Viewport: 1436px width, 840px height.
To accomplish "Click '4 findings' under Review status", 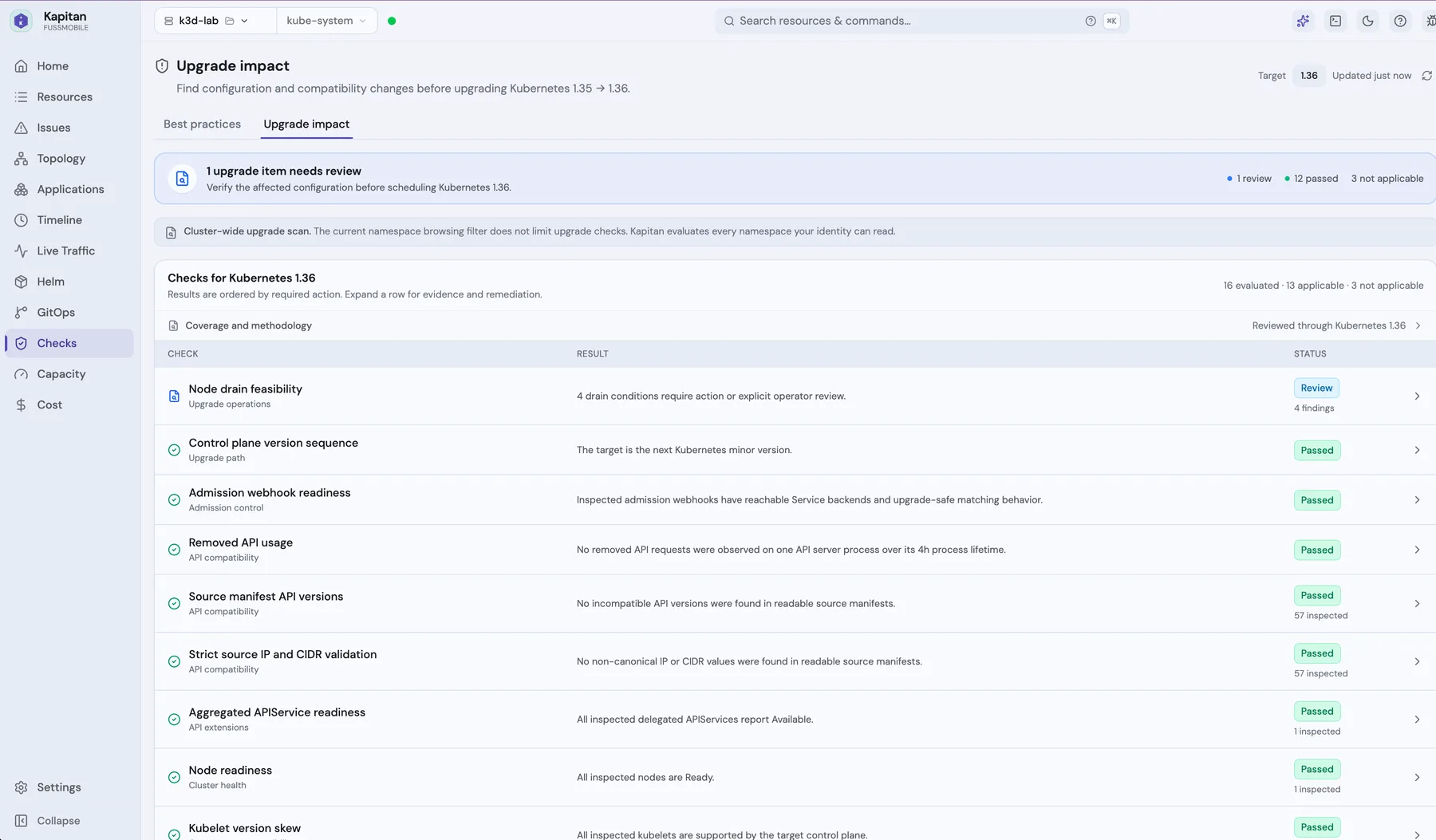I will pos(1314,408).
